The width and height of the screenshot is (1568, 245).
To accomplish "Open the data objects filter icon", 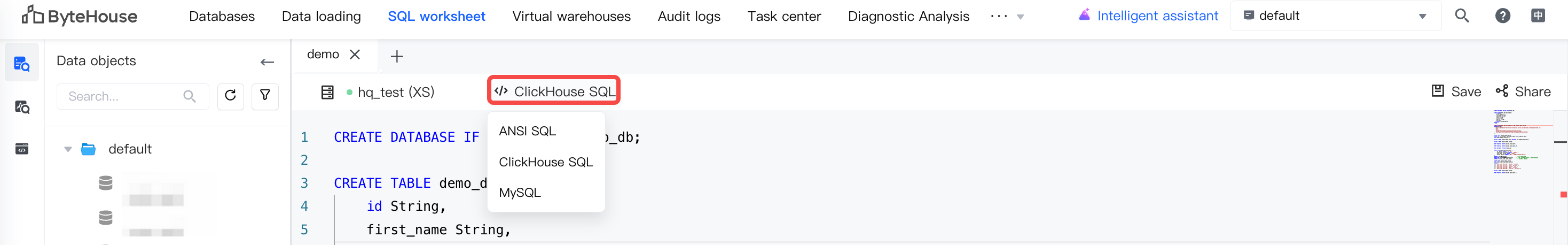I will click(265, 96).
